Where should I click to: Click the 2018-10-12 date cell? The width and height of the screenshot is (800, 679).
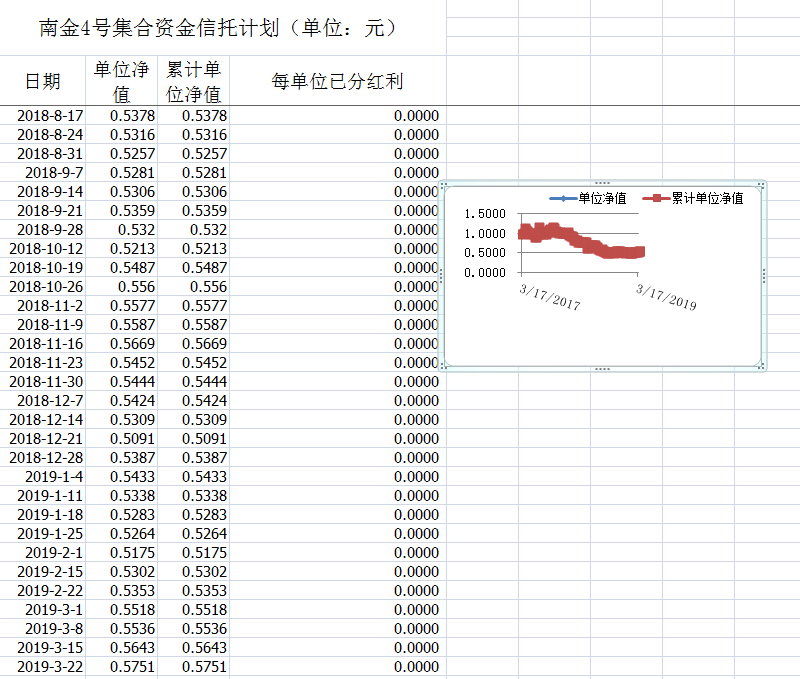pos(43,248)
